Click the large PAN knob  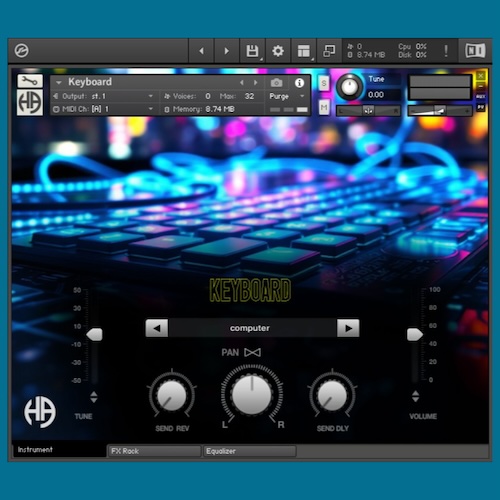coord(252,395)
